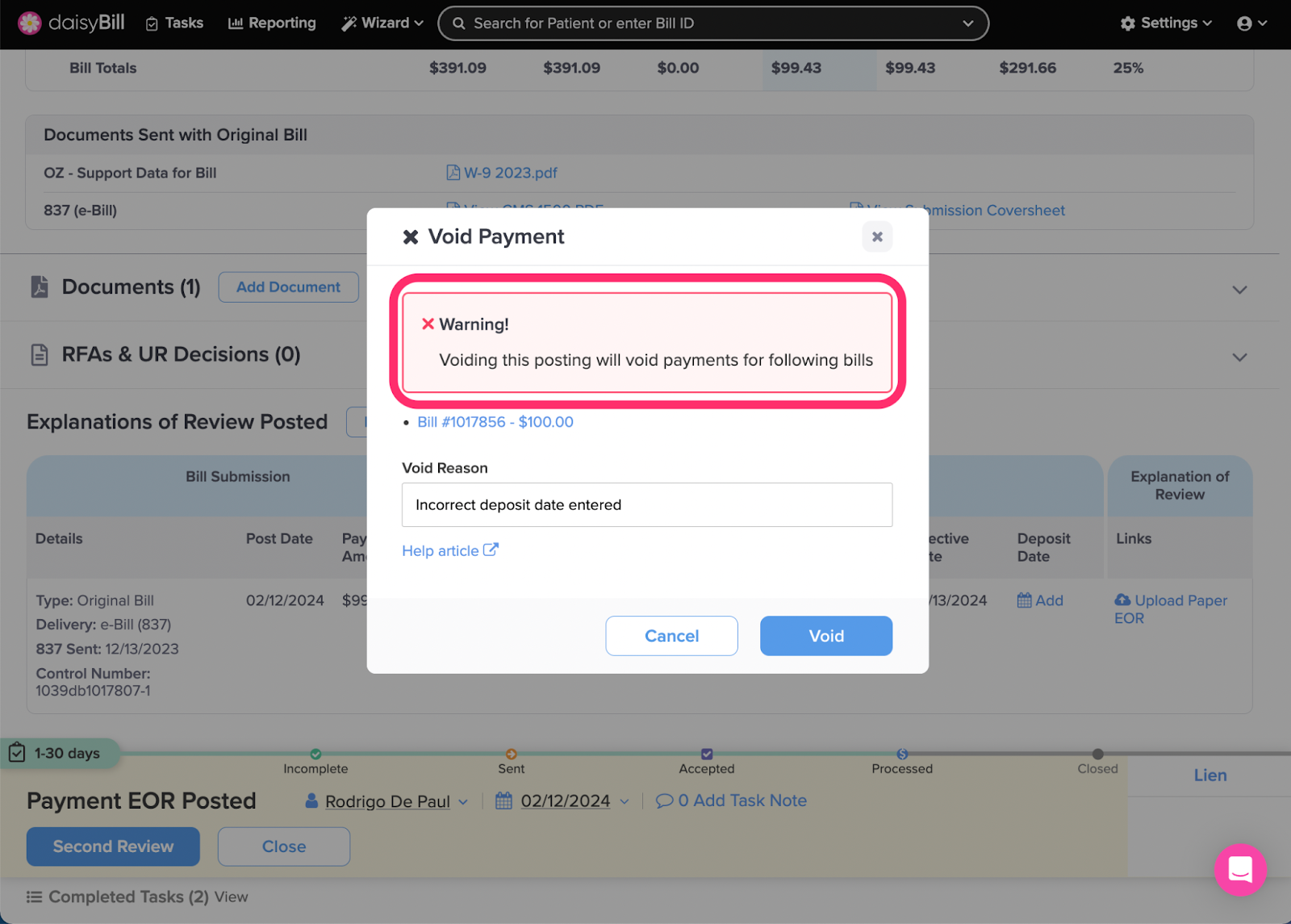Click the Upload Paper EOR cloud icon
The width and height of the screenshot is (1291, 924).
point(1123,600)
